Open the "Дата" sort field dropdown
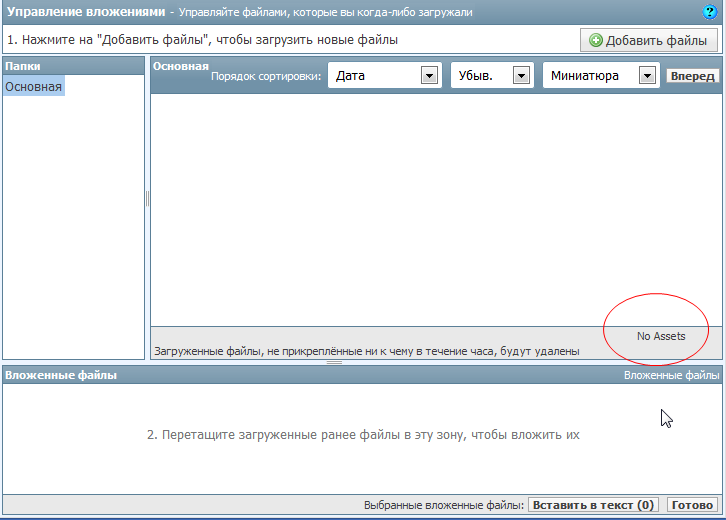Image resolution: width=726 pixels, height=520 pixels. 385,75
